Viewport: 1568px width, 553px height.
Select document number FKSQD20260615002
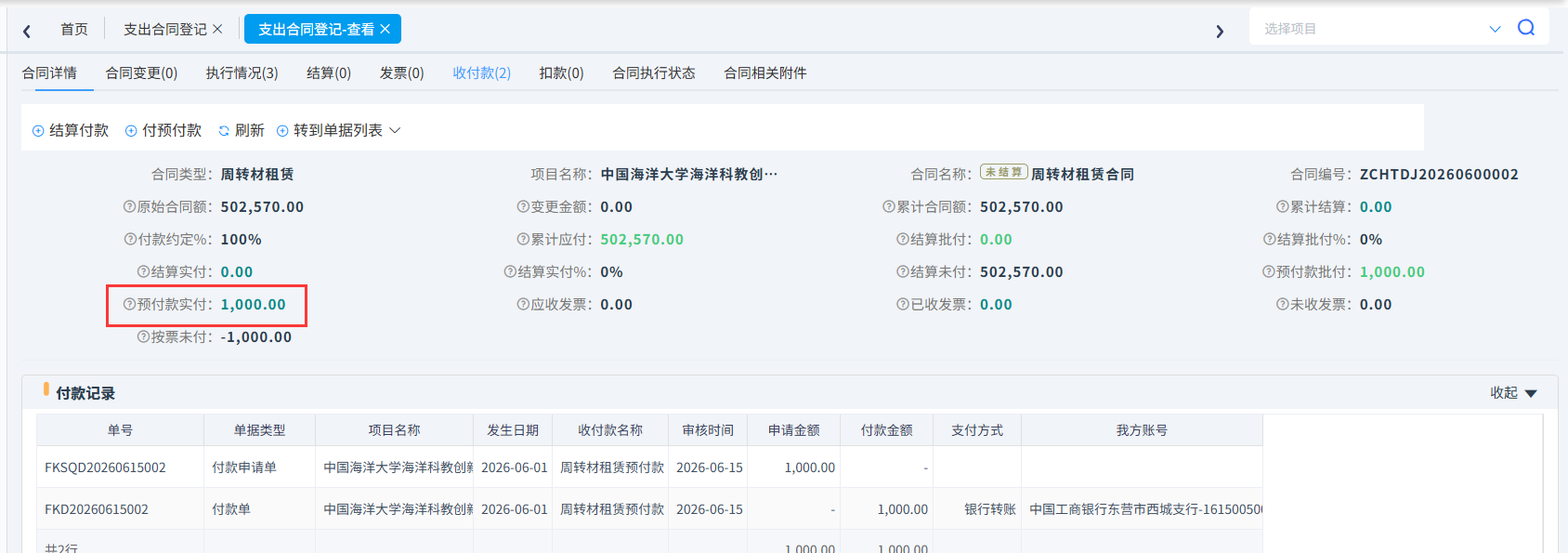click(105, 467)
